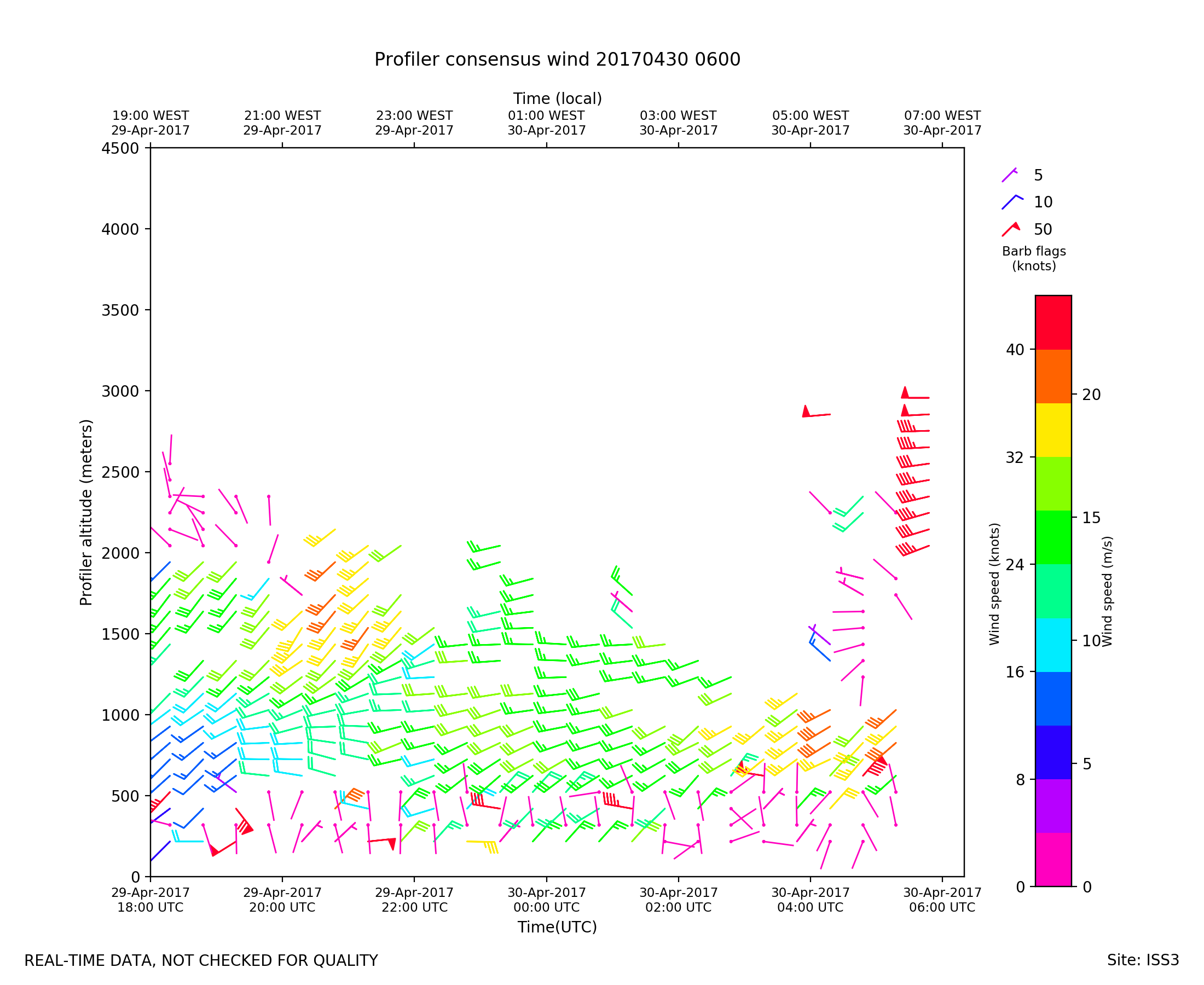Click the '30-Apr-2017 00:00 UTC' tick label
1204x985 pixels.
[546, 900]
